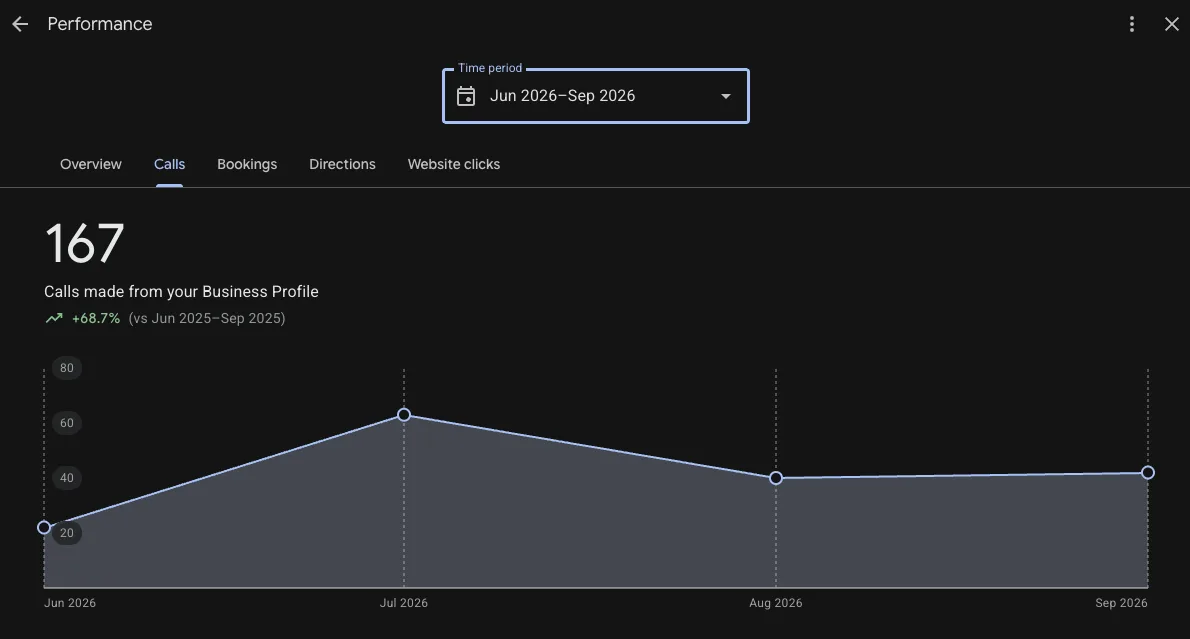Click the Sep 2026 data point
The image size is (1190, 639).
pos(1148,473)
